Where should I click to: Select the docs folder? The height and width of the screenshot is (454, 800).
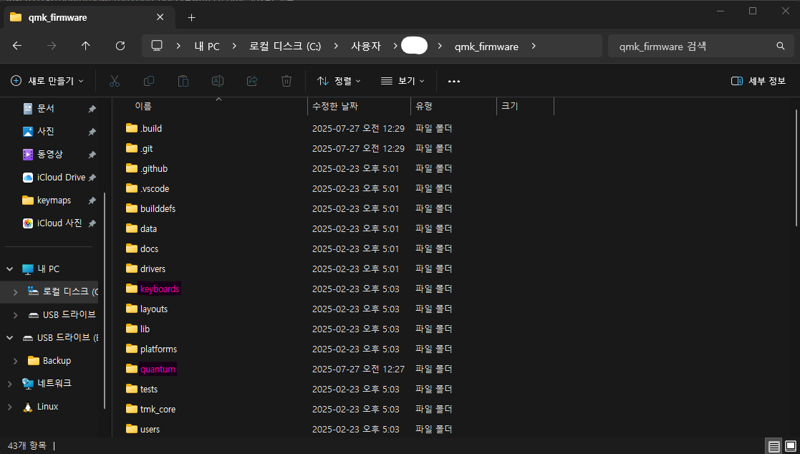click(x=149, y=249)
